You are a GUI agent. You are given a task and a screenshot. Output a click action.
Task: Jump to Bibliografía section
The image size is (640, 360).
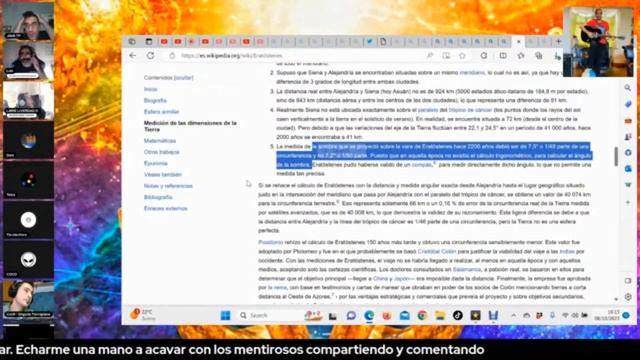pos(158,197)
